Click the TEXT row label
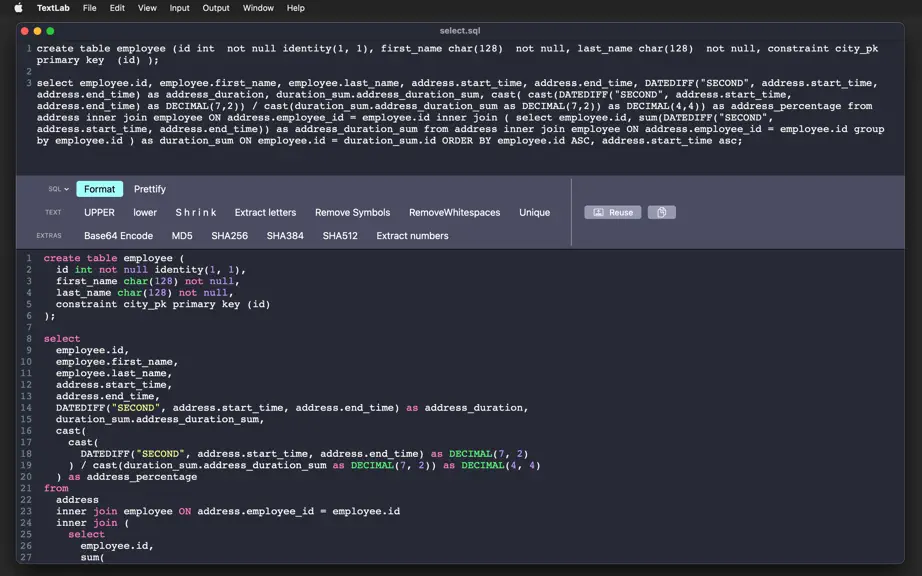 [x=53, y=212]
